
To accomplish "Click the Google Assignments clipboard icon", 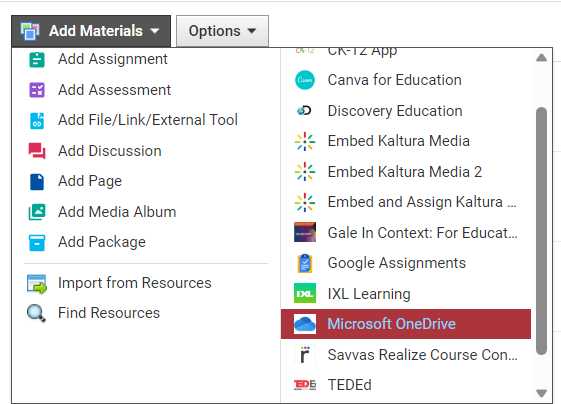I will pos(305,263).
